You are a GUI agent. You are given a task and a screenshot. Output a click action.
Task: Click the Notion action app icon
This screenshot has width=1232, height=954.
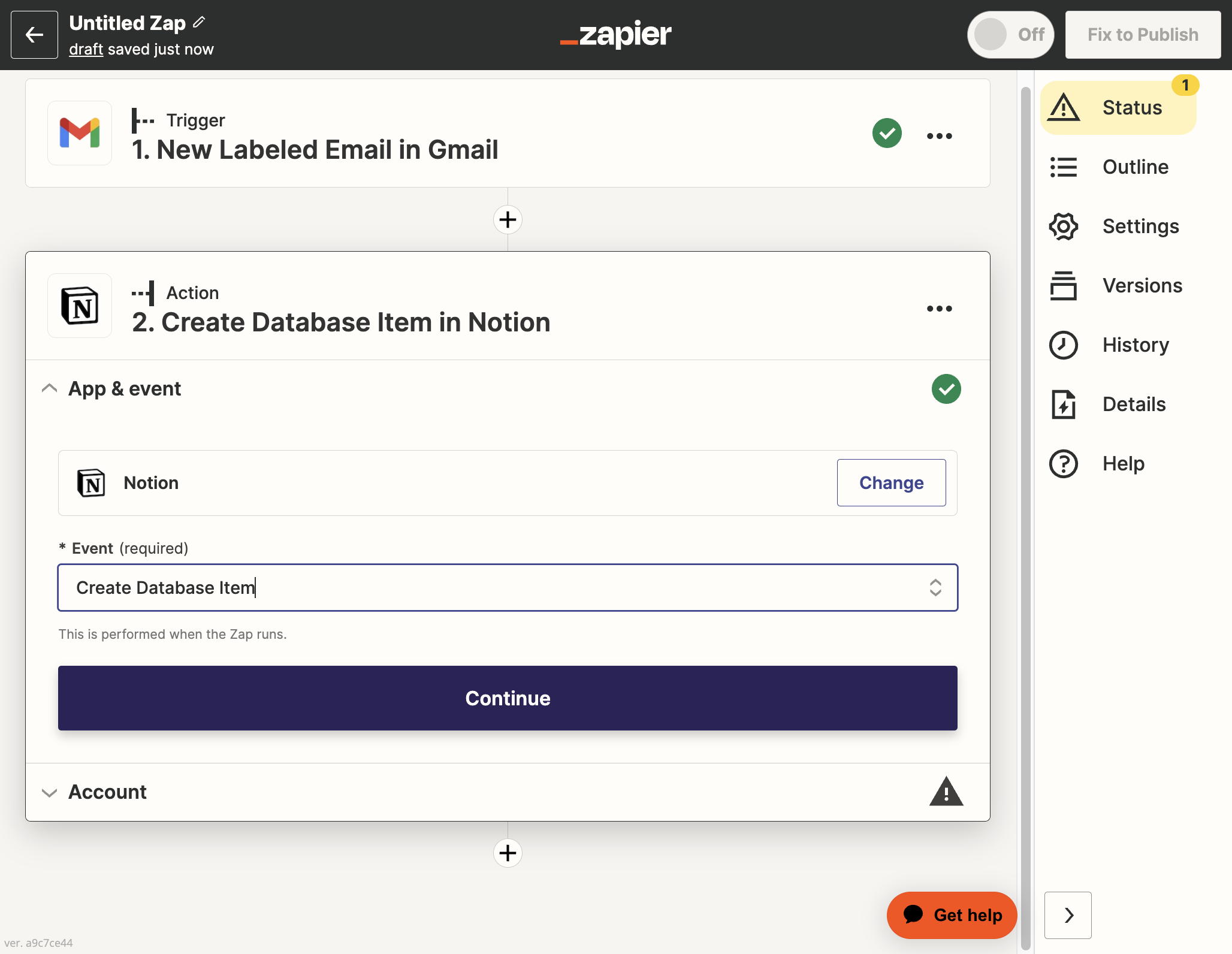tap(80, 306)
